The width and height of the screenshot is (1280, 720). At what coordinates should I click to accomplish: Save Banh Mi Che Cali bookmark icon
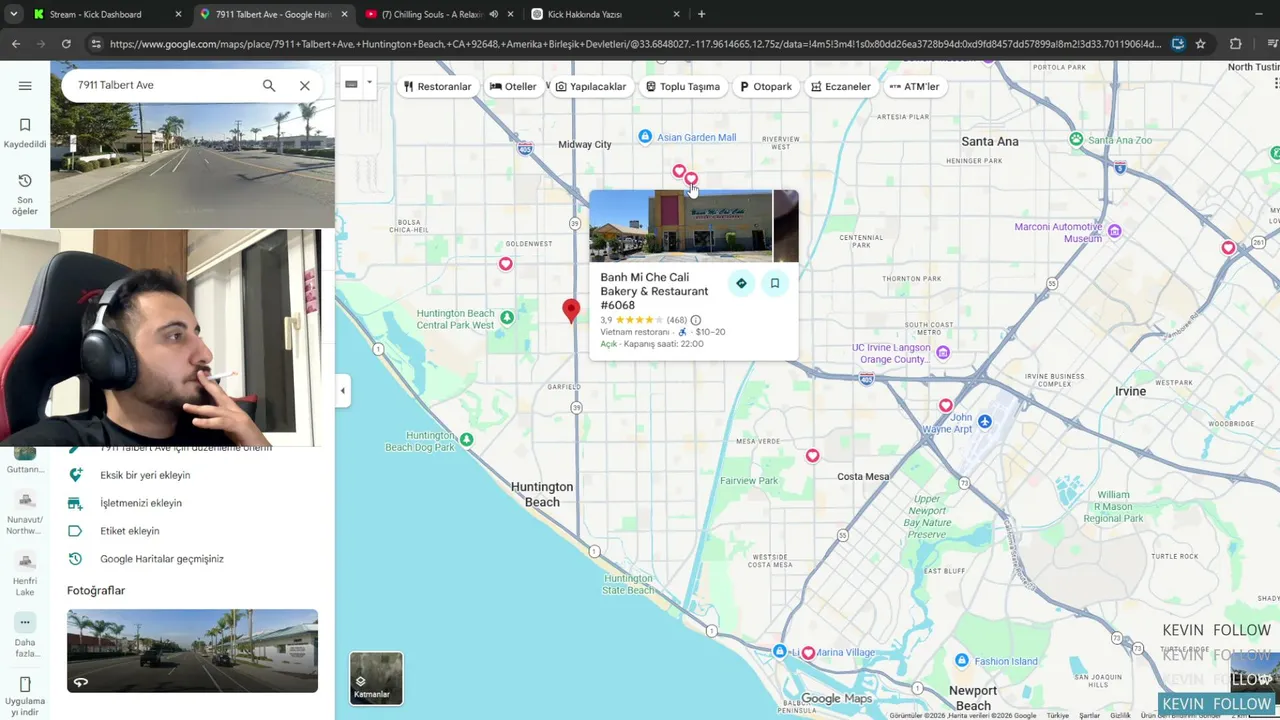pyautogui.click(x=775, y=283)
